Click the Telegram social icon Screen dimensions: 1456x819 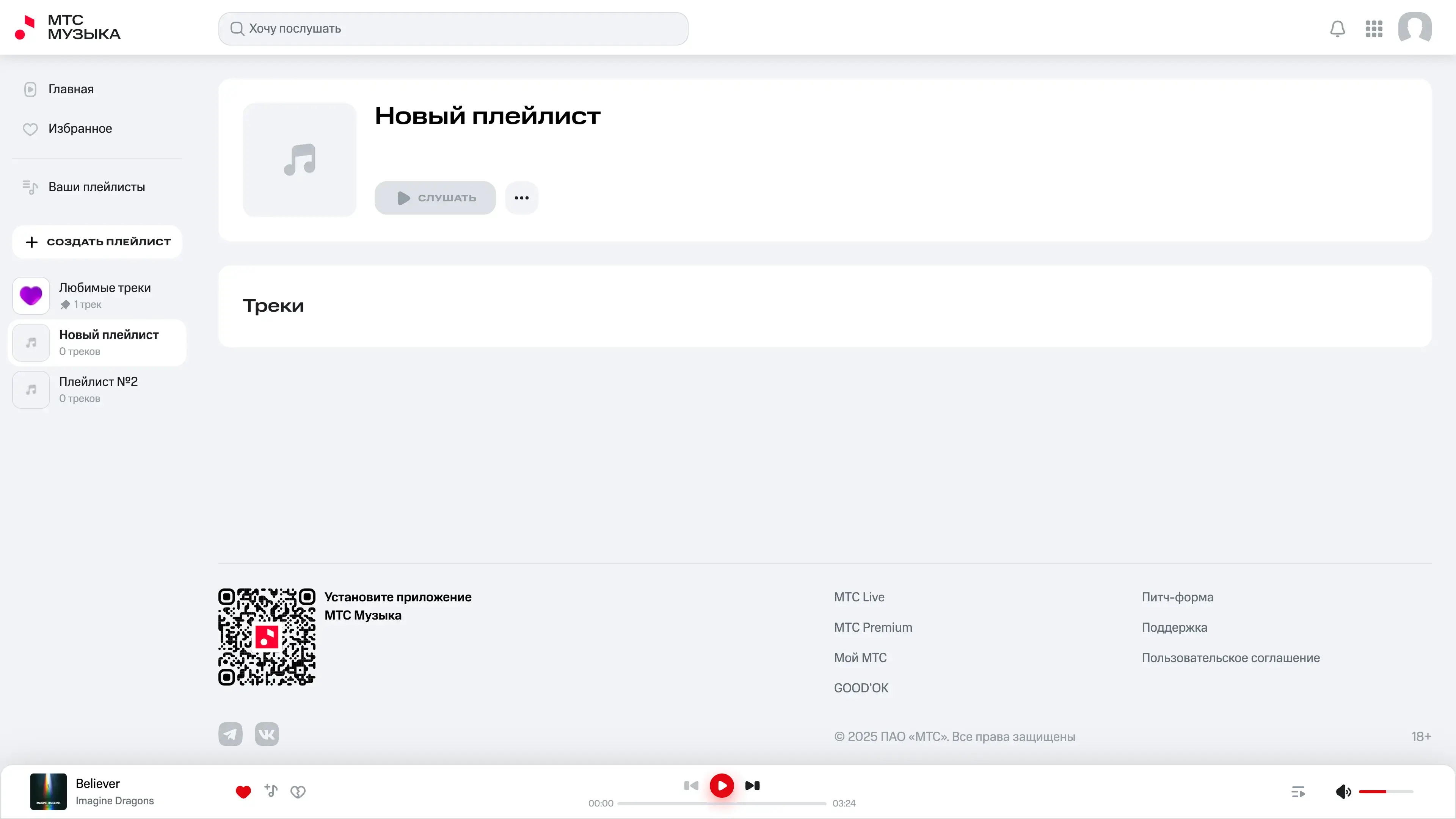230,734
